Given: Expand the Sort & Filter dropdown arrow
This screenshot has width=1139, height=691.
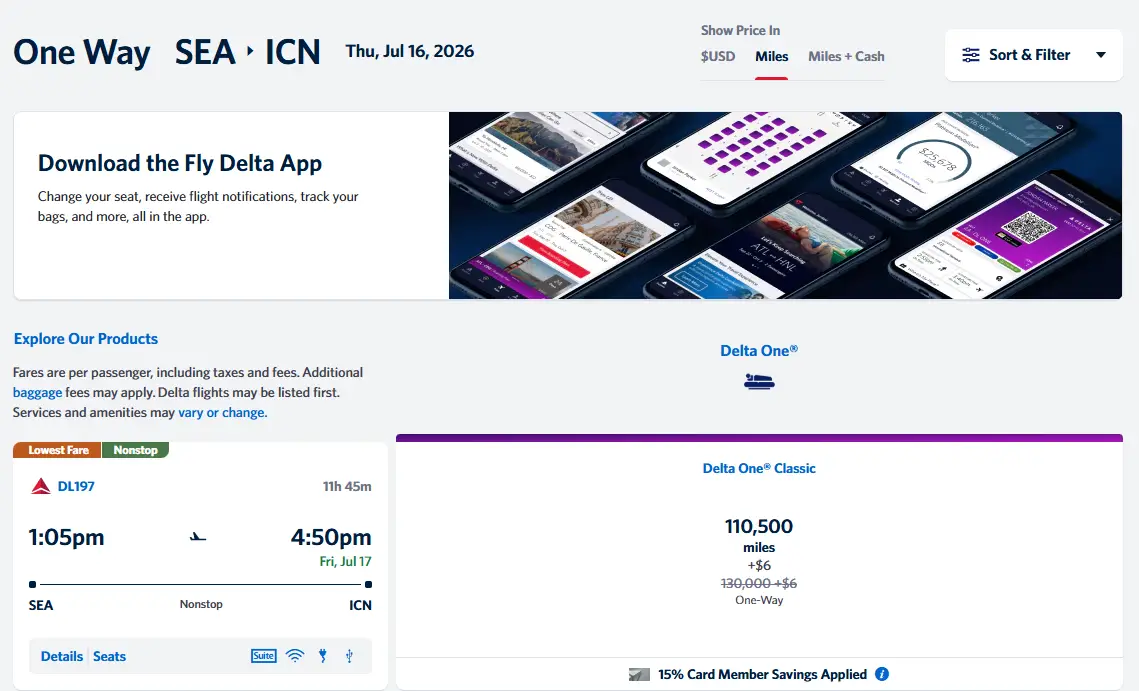Looking at the screenshot, I should click(1101, 55).
